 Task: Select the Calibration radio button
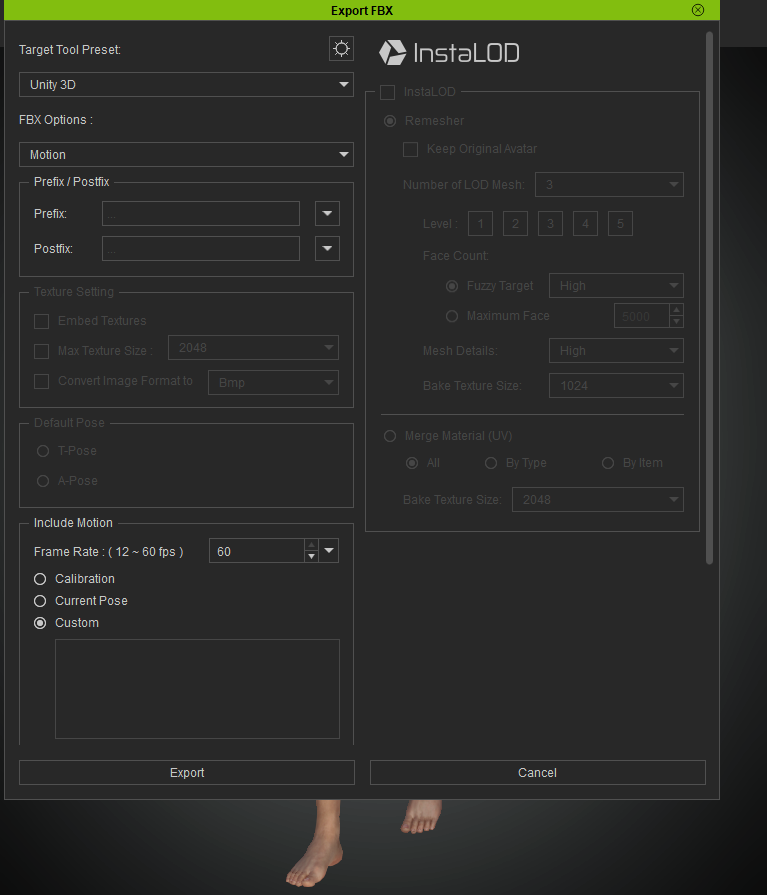pos(40,579)
